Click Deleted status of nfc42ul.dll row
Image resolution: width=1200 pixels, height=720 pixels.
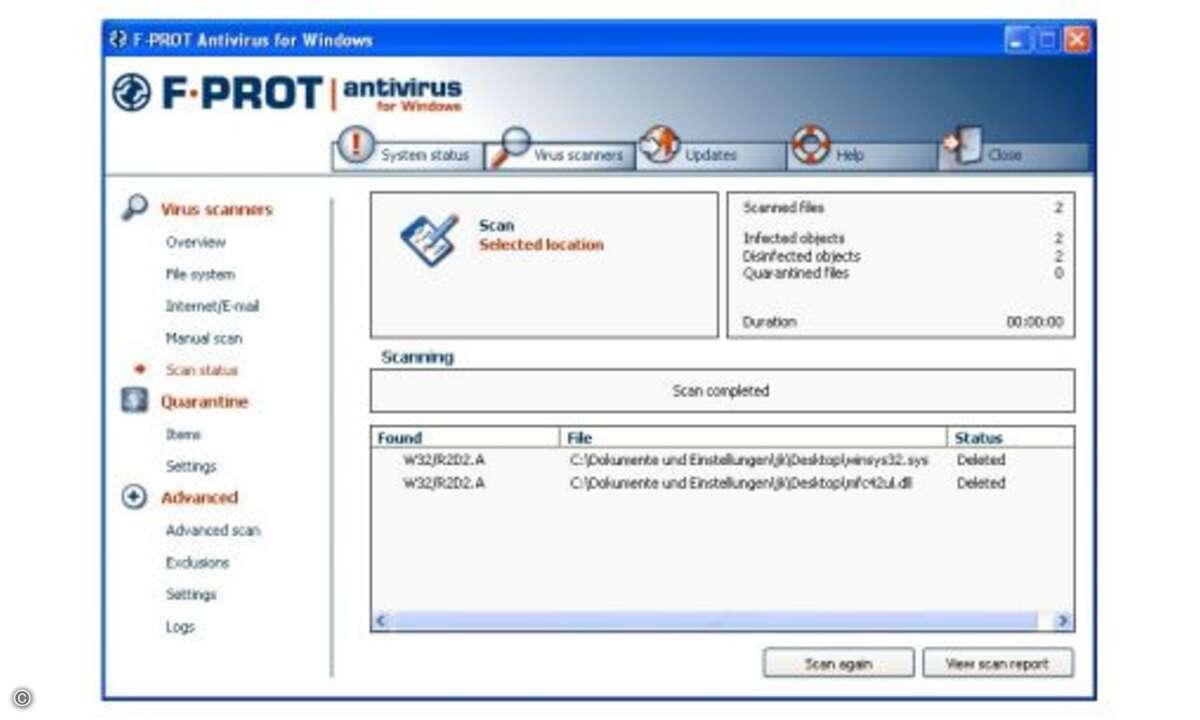pyautogui.click(x=981, y=483)
